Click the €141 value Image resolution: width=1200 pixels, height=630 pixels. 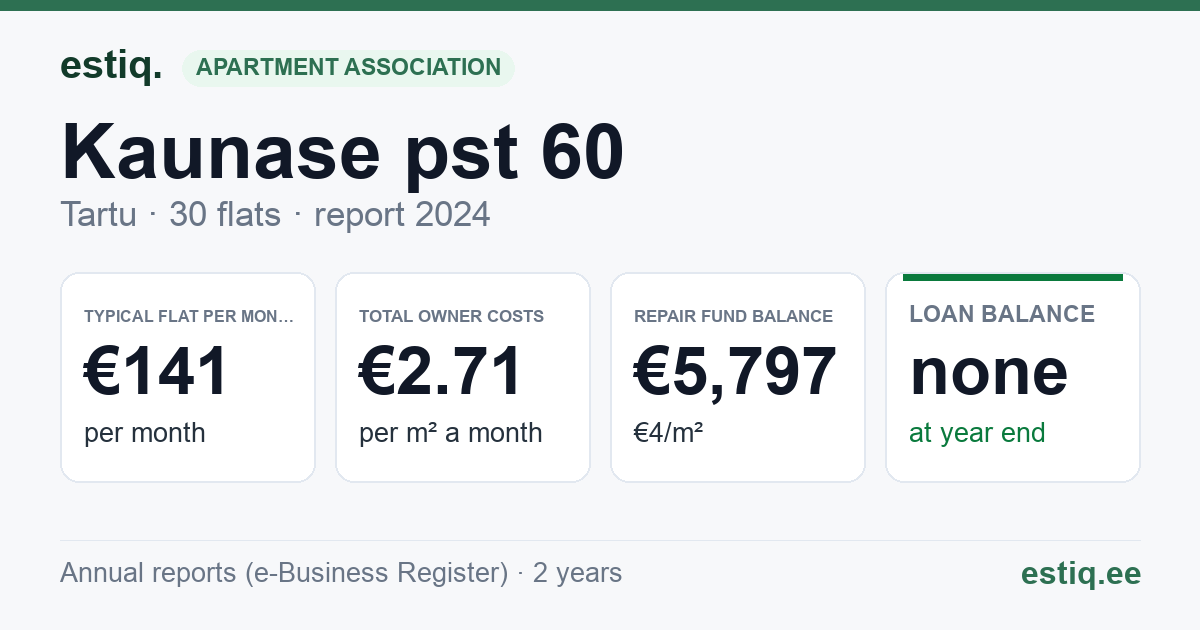click(157, 371)
